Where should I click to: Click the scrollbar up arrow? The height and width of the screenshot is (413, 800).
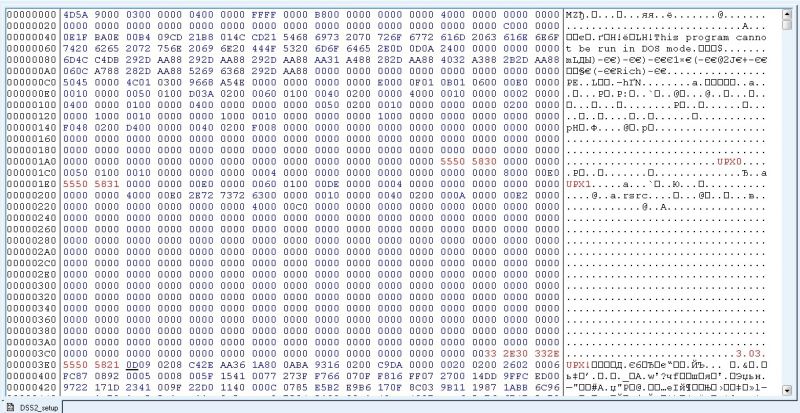(x=786, y=15)
